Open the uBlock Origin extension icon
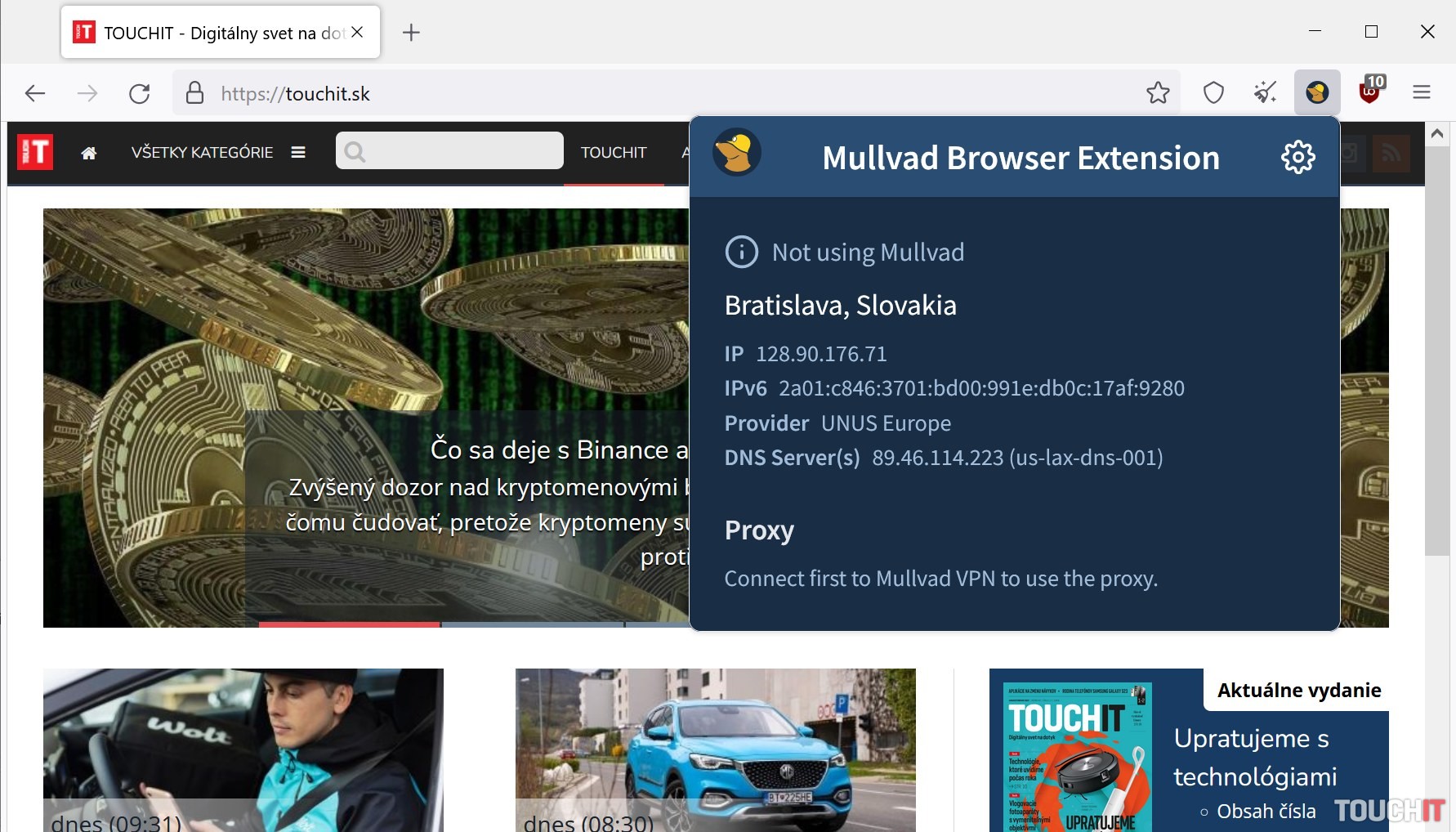The height and width of the screenshot is (832, 1456). (x=1369, y=92)
